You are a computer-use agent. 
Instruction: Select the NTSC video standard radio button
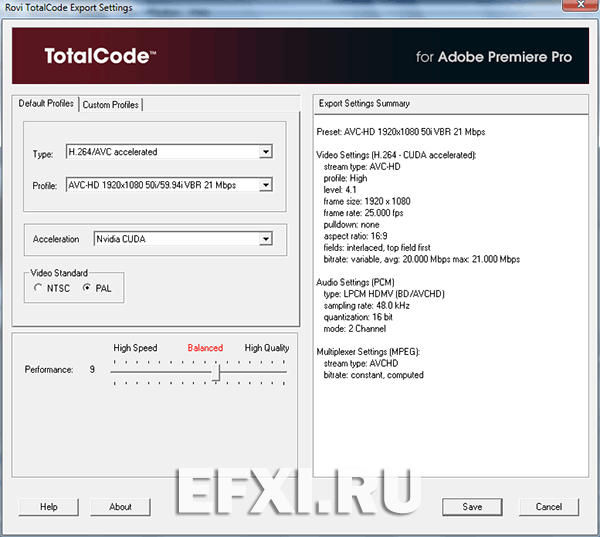point(38,288)
